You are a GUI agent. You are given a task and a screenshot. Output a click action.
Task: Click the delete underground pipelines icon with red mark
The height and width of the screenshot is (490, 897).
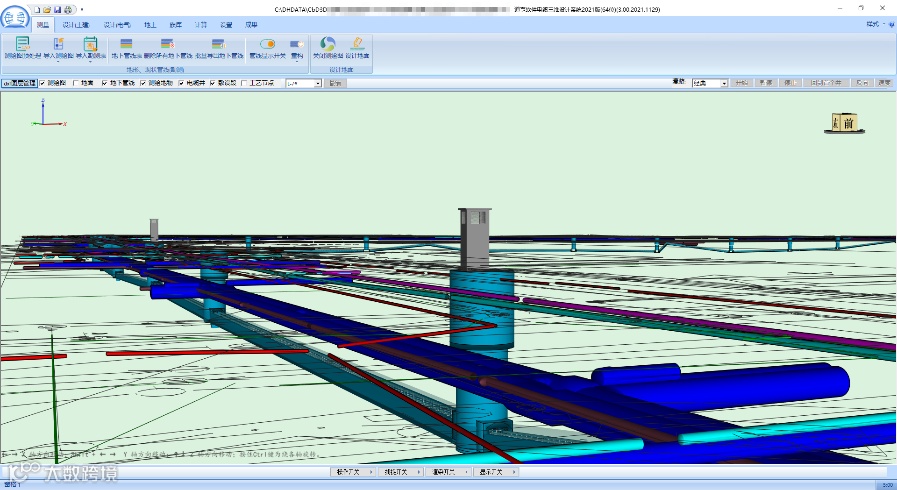pos(167,44)
